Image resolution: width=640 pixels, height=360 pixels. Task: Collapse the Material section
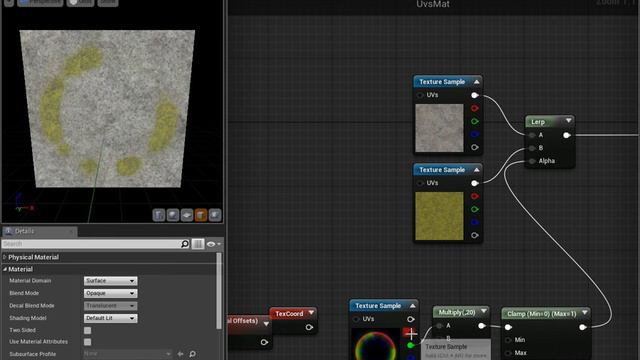coord(4,269)
